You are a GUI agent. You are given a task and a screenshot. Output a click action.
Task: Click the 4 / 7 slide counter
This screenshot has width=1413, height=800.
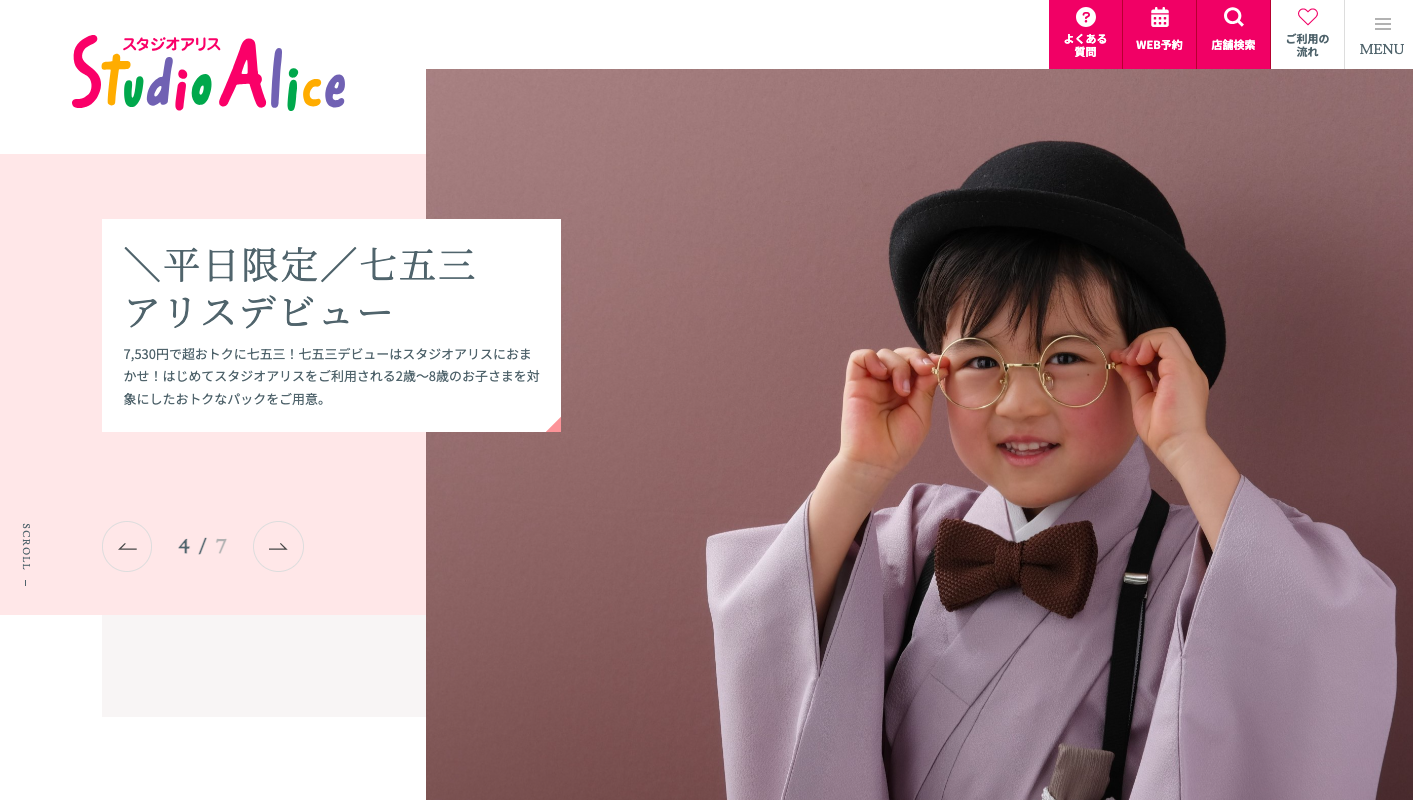tap(203, 546)
